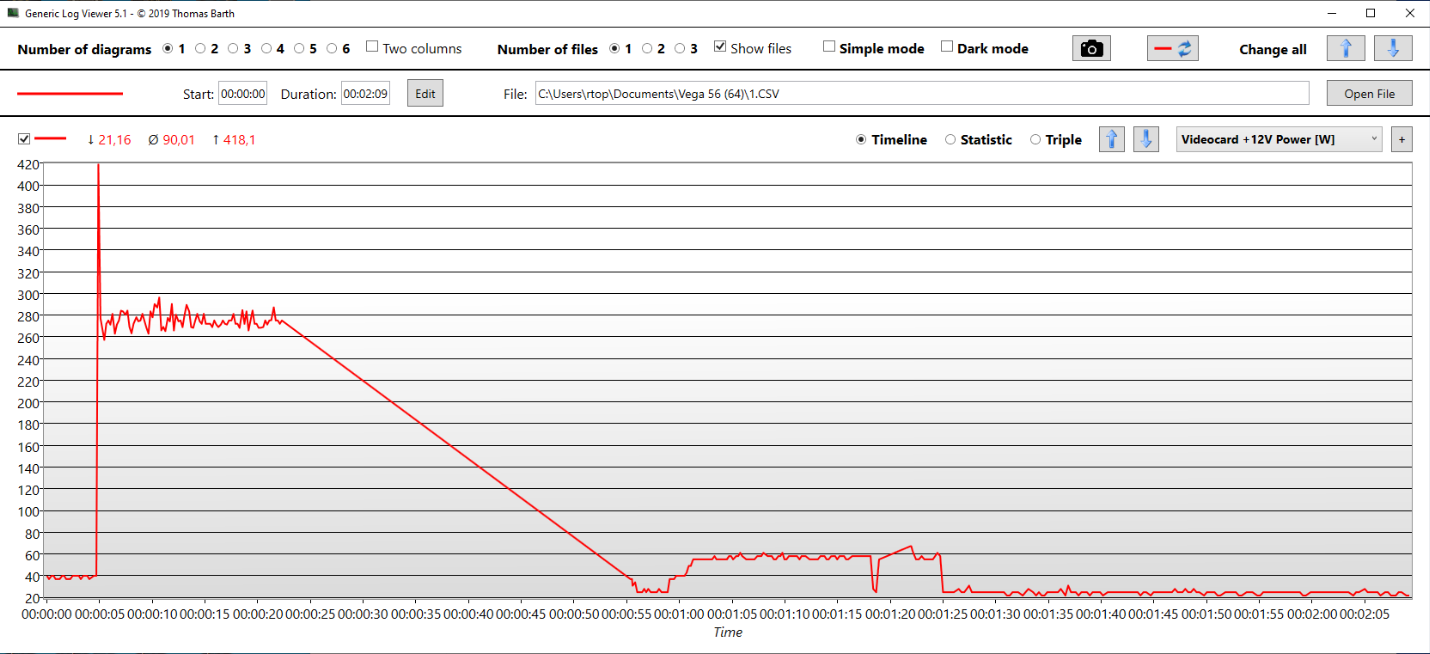The width and height of the screenshot is (1430, 654).
Task: Click the diagram down arrow beside Triple
Action: tap(1145, 139)
